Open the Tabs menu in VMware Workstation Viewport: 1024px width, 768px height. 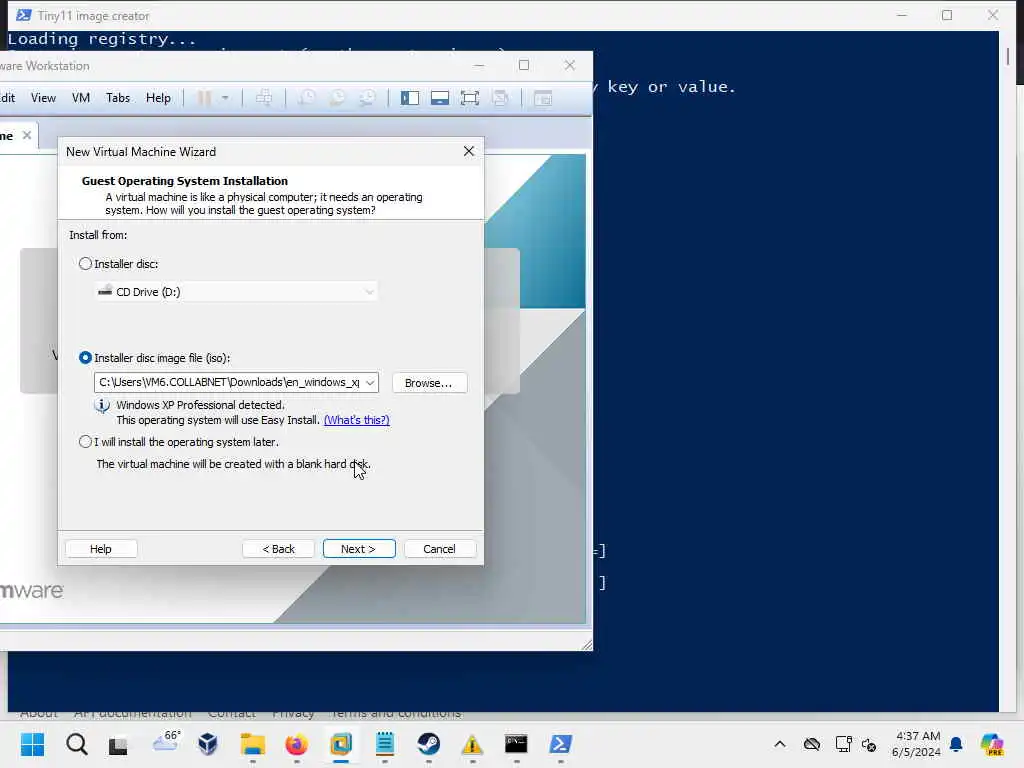(118, 98)
